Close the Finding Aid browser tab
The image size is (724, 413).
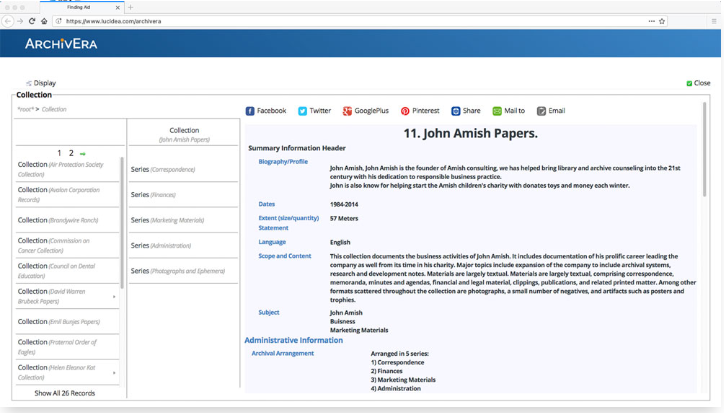click(x=118, y=7)
